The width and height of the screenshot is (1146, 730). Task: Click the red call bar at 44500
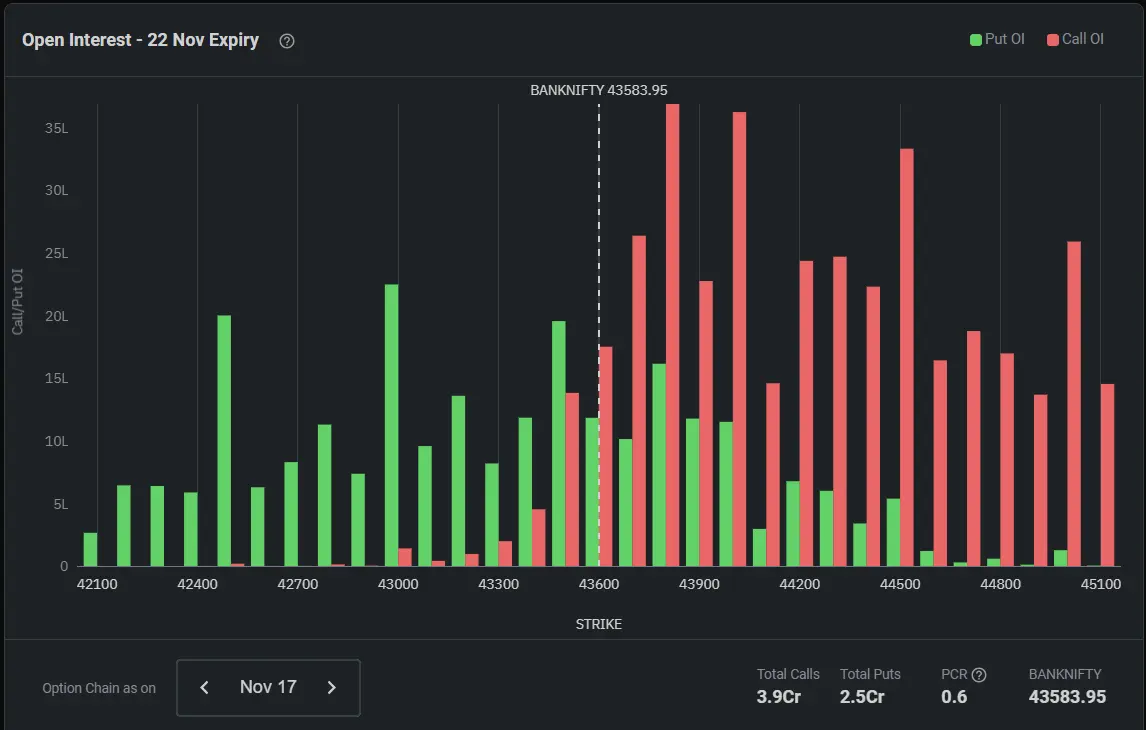pos(907,357)
